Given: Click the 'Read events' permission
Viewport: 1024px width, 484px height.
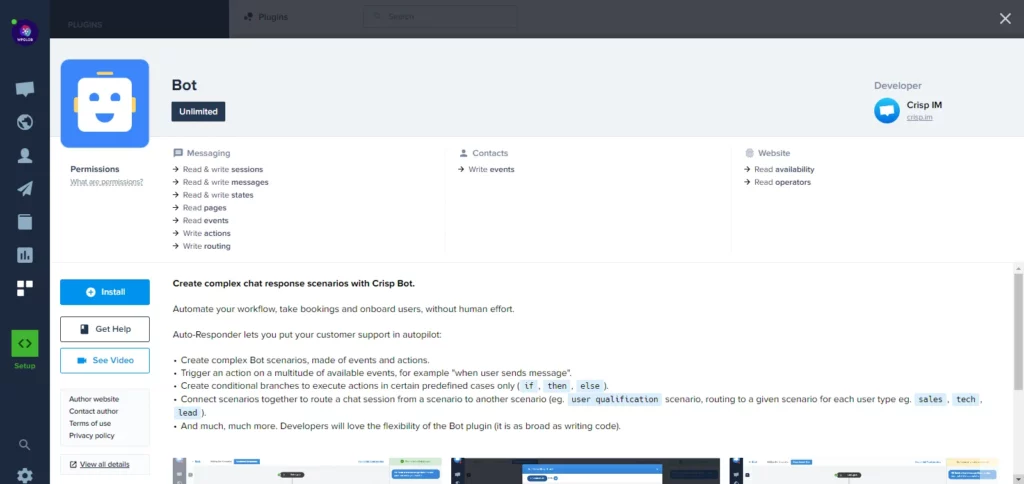Looking at the screenshot, I should tap(206, 221).
